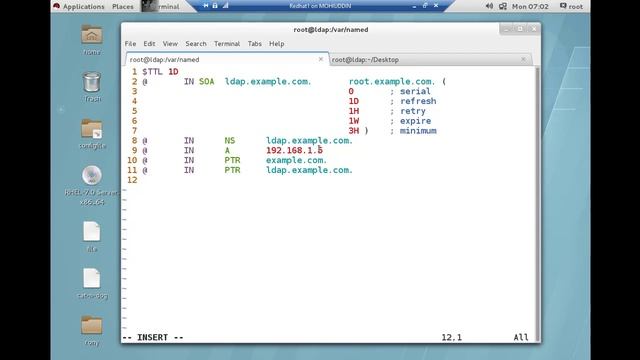Image resolution: width=640 pixels, height=360 pixels.
Task: Click the terminal window vertical scrollbar
Action: [538, 203]
